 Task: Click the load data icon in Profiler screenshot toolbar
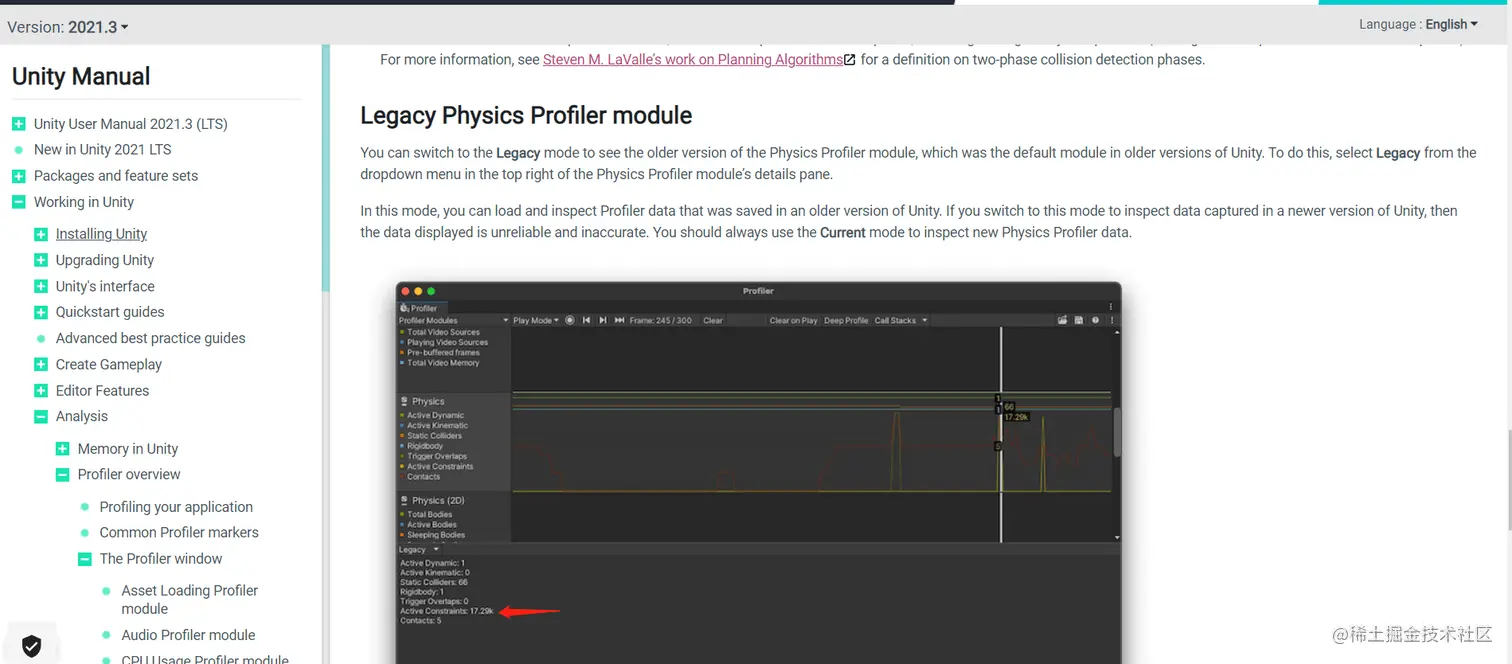[1062, 321]
